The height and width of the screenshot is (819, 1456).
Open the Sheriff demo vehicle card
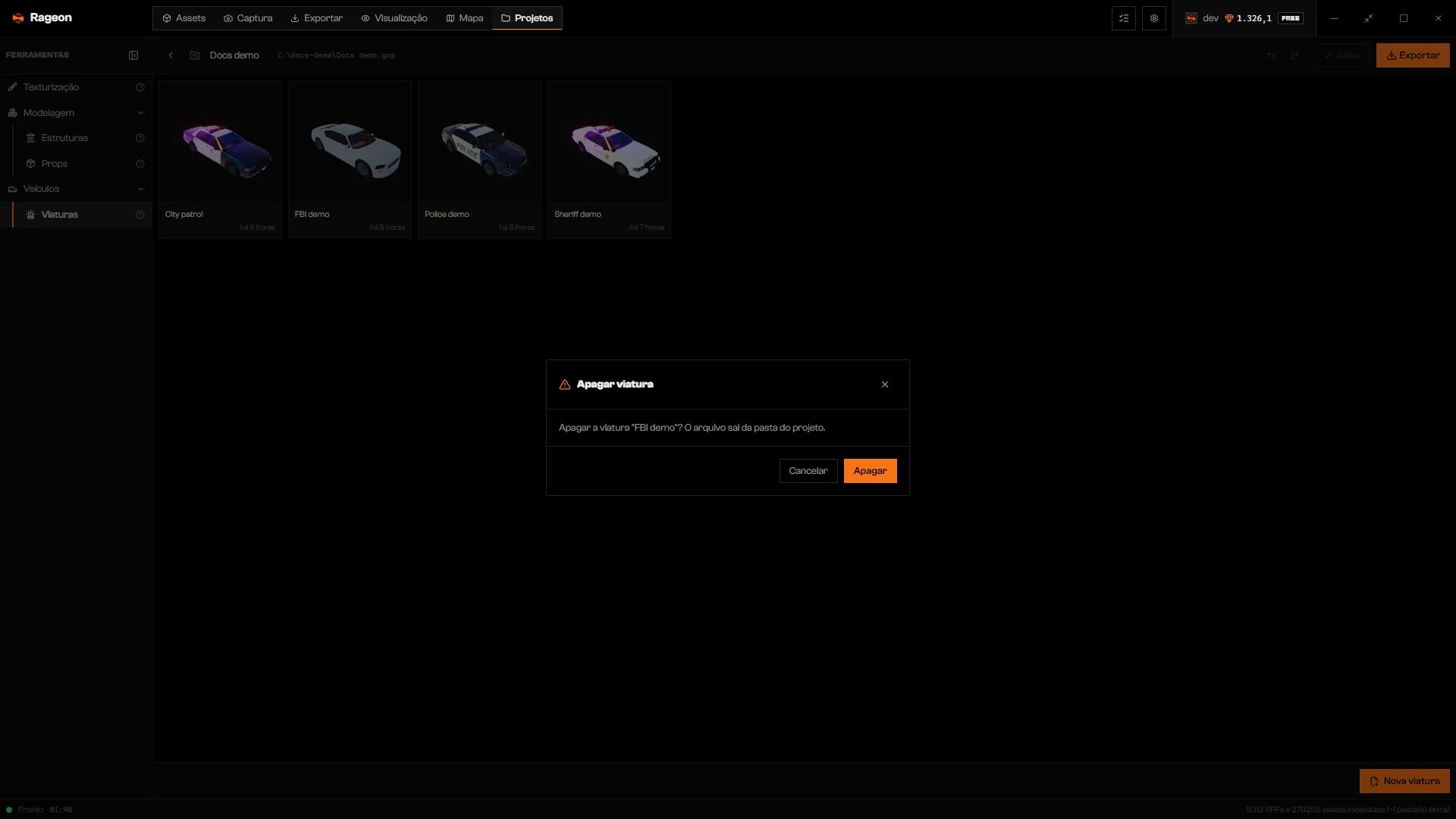click(x=609, y=160)
